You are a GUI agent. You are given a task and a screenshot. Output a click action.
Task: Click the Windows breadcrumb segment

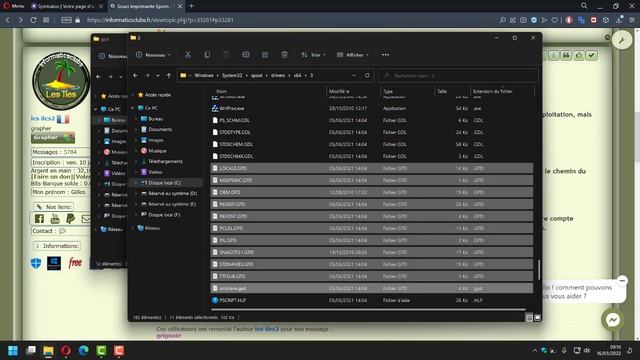coord(204,76)
